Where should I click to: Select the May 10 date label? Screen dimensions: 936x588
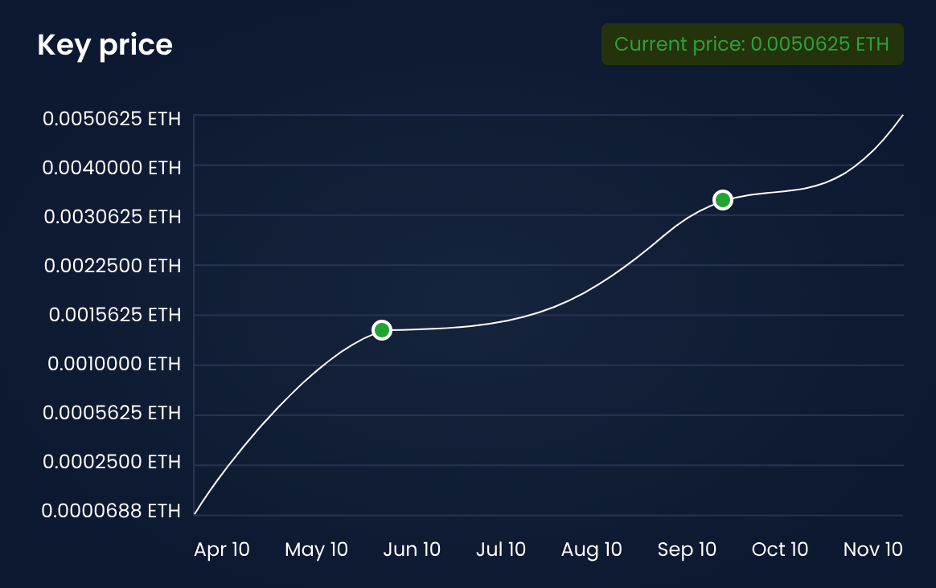coord(316,550)
